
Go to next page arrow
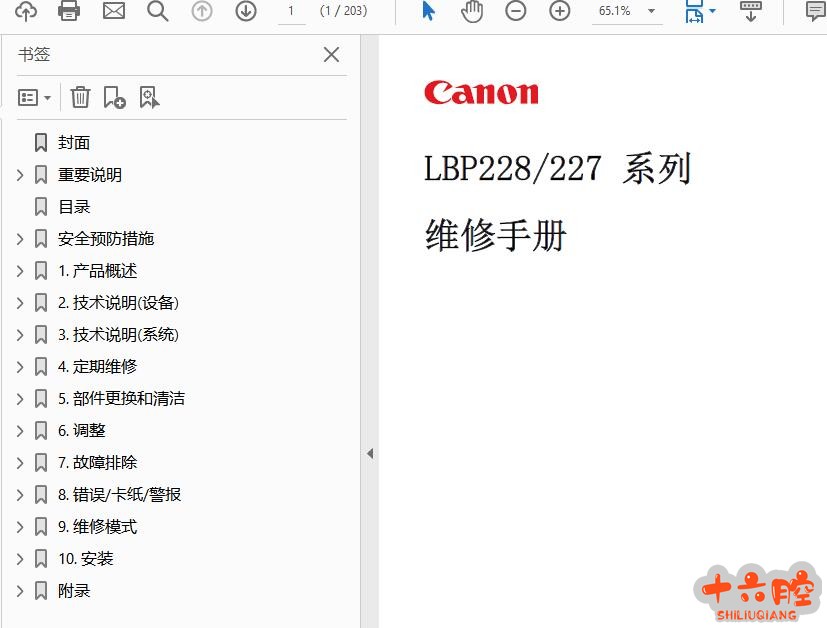[x=246, y=11]
